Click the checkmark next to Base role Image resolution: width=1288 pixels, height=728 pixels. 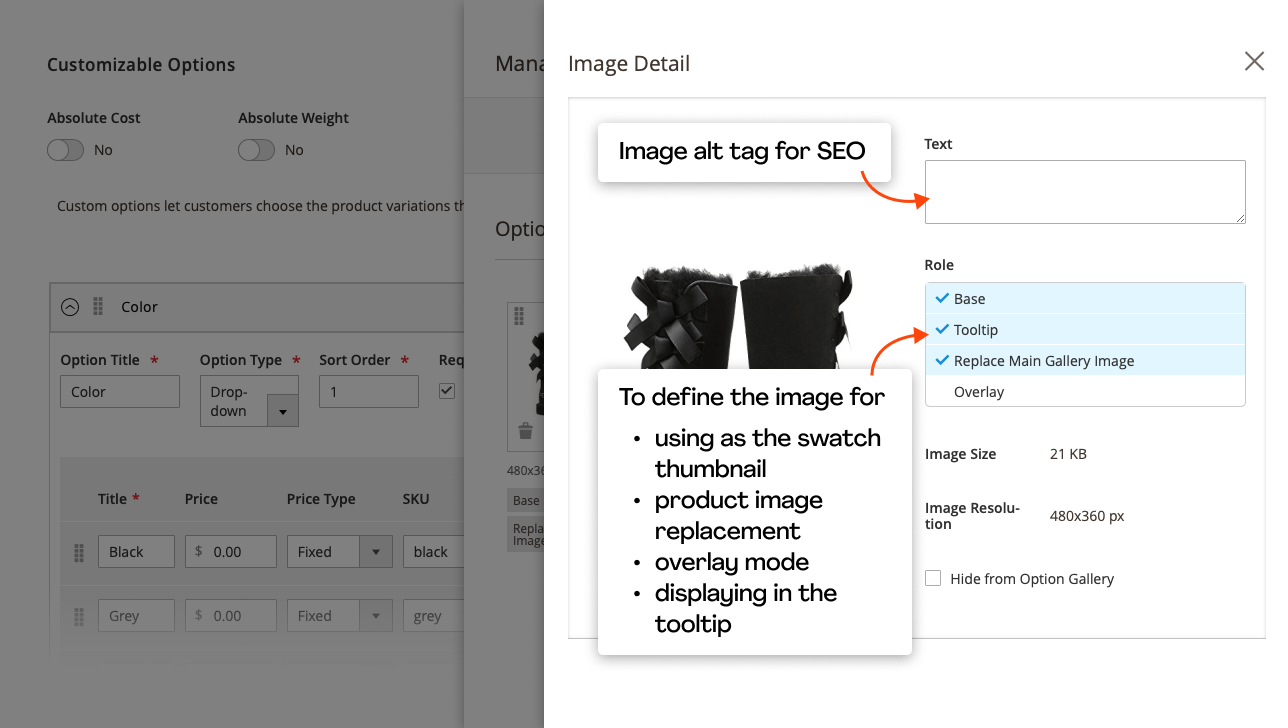coord(941,298)
